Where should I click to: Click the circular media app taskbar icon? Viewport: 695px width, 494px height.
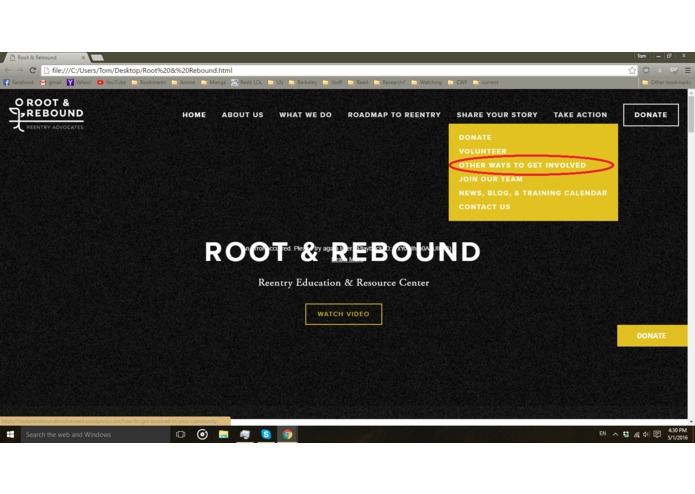point(202,435)
